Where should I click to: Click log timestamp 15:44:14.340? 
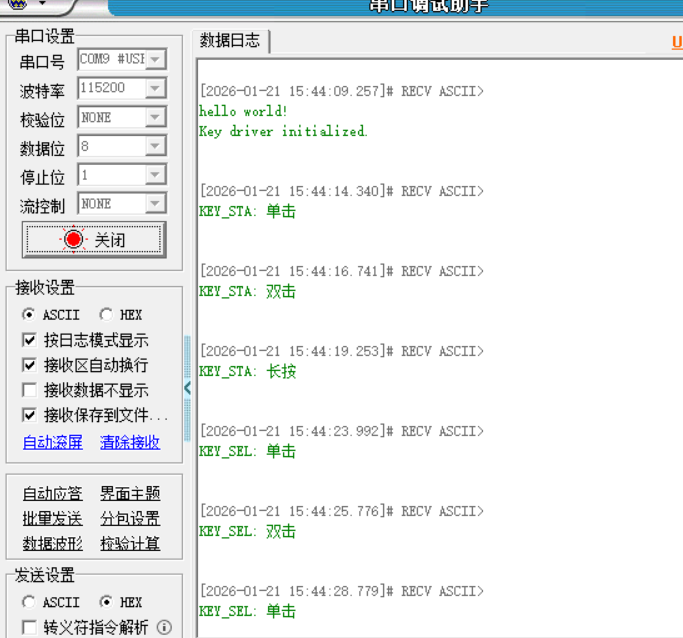(334, 191)
